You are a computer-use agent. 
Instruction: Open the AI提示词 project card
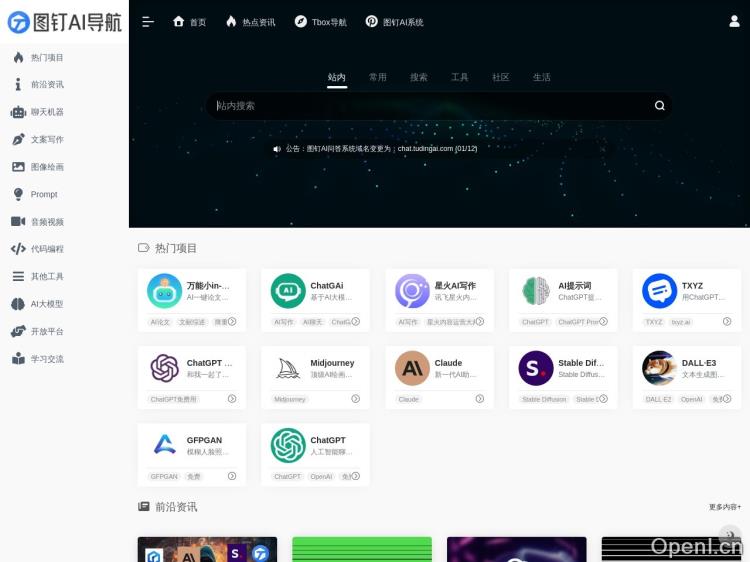point(563,300)
